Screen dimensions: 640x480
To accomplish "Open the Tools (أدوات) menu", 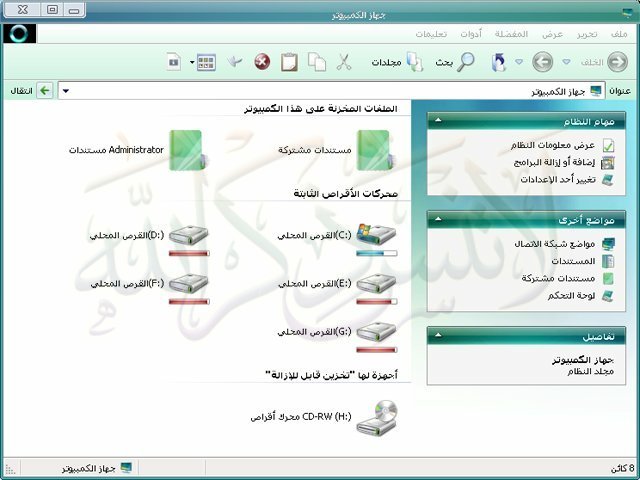I will [x=471, y=34].
